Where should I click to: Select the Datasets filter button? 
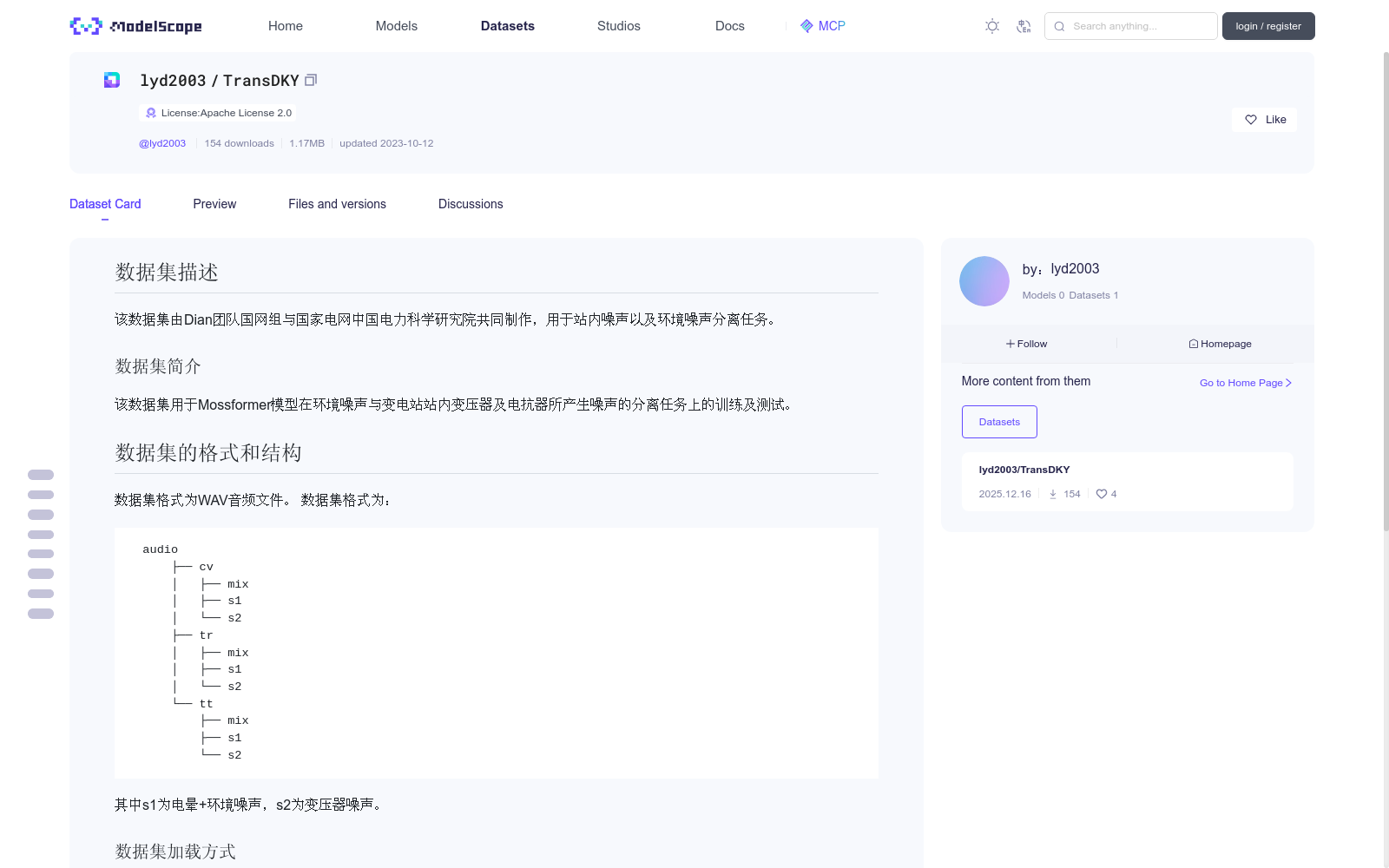(x=999, y=422)
